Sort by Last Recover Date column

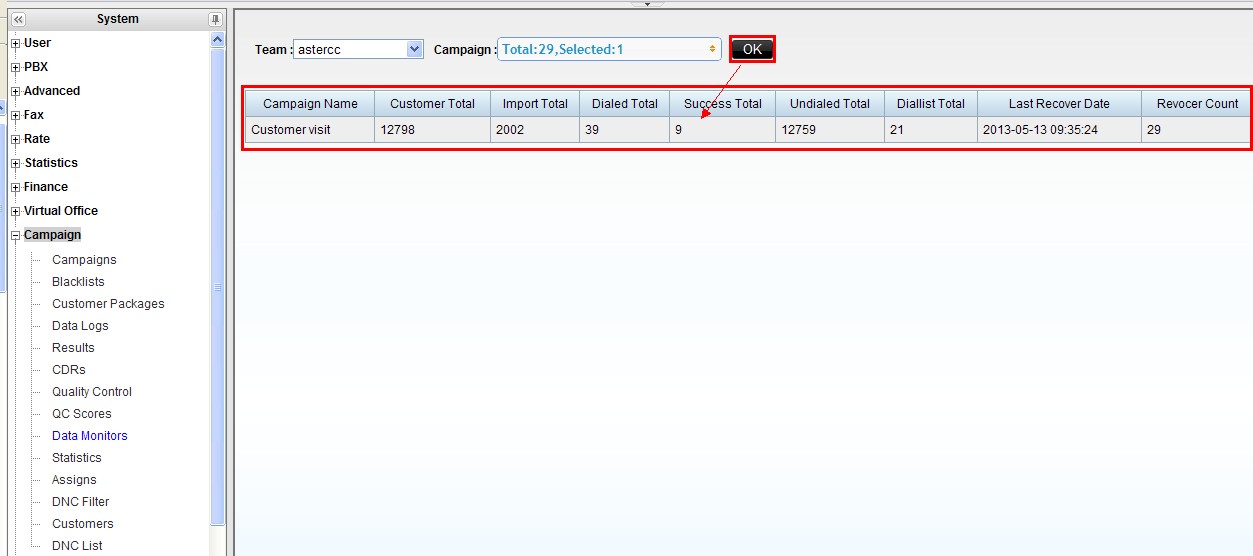pyautogui.click(x=1059, y=104)
